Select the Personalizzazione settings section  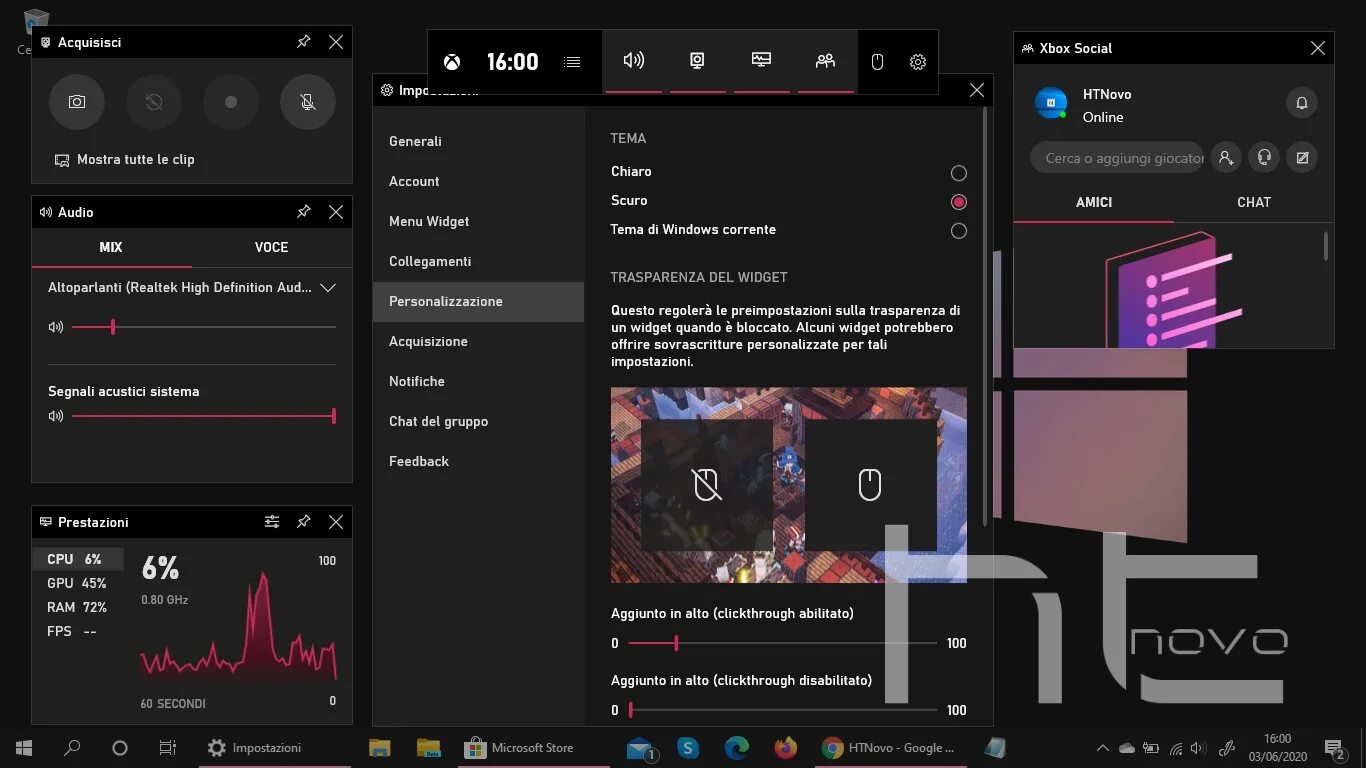[478, 301]
